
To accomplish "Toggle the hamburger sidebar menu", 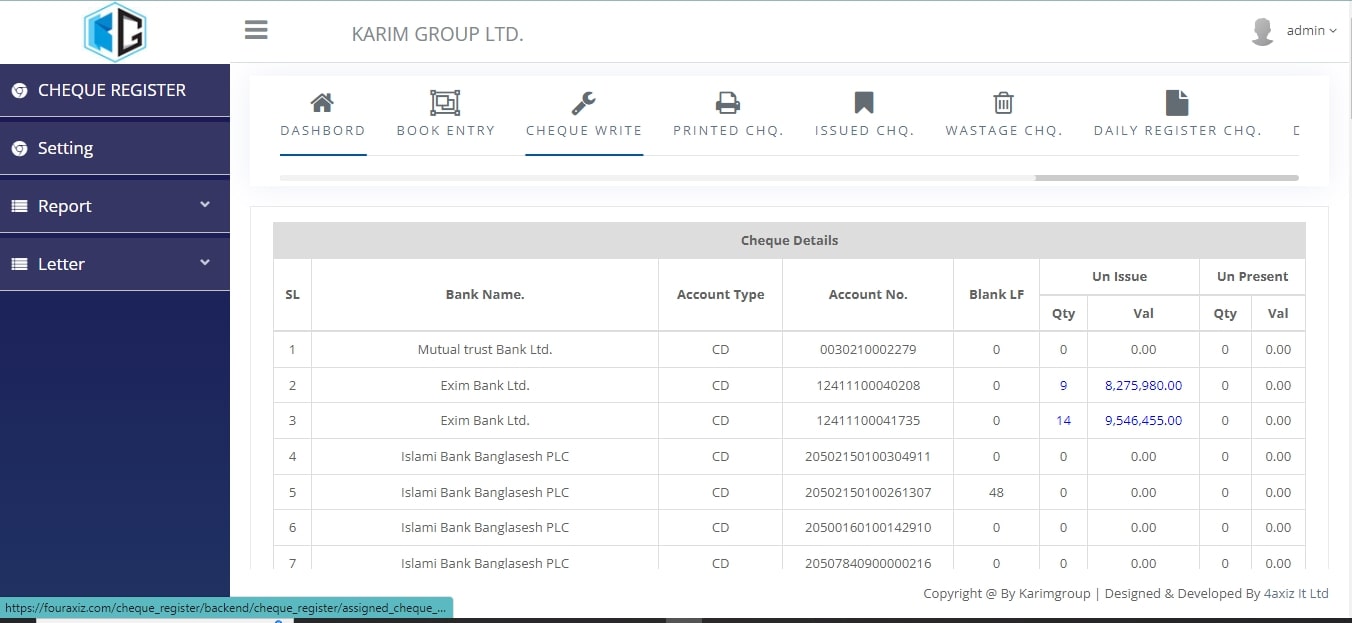I will [x=256, y=30].
